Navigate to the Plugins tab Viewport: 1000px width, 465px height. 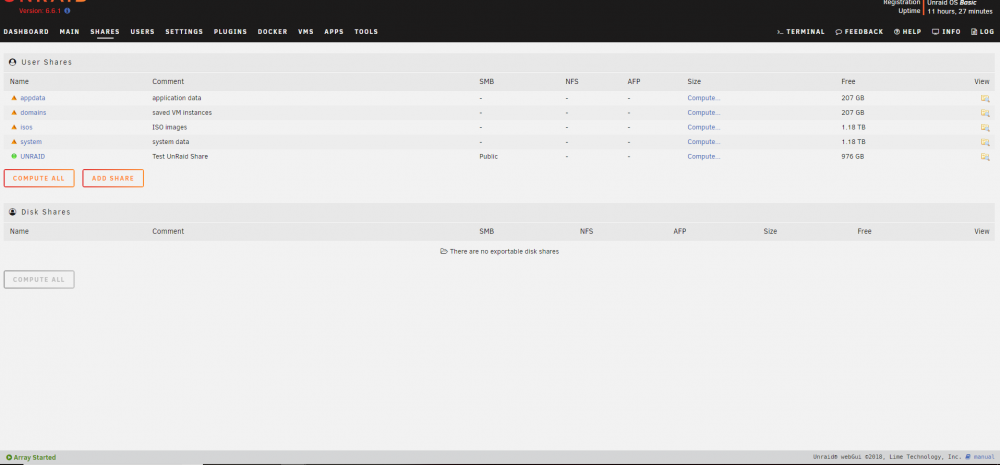click(230, 32)
